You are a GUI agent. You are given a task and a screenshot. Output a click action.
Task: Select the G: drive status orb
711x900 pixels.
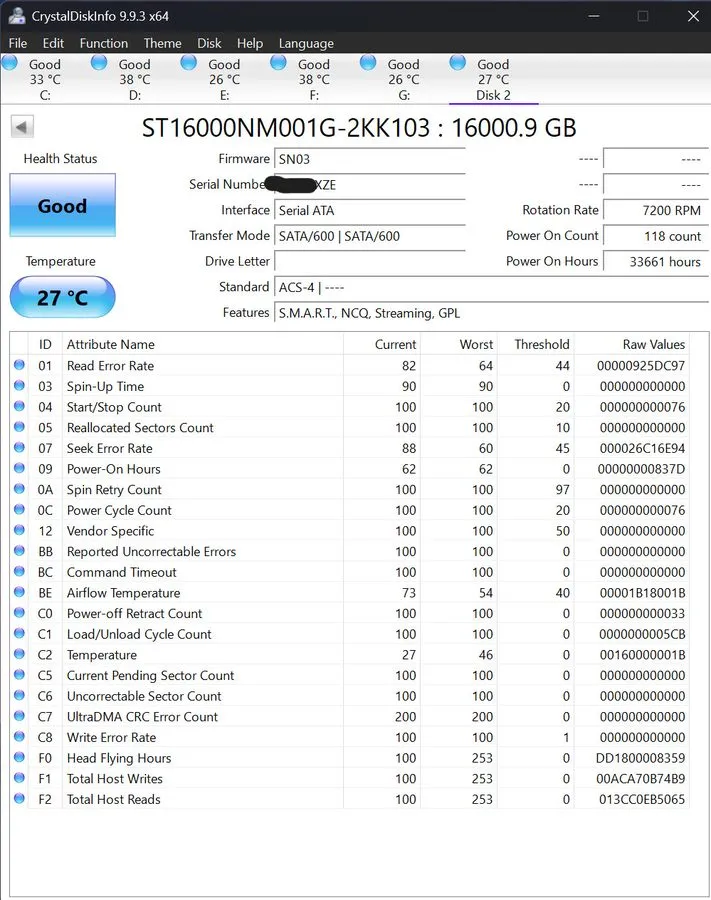(368, 62)
